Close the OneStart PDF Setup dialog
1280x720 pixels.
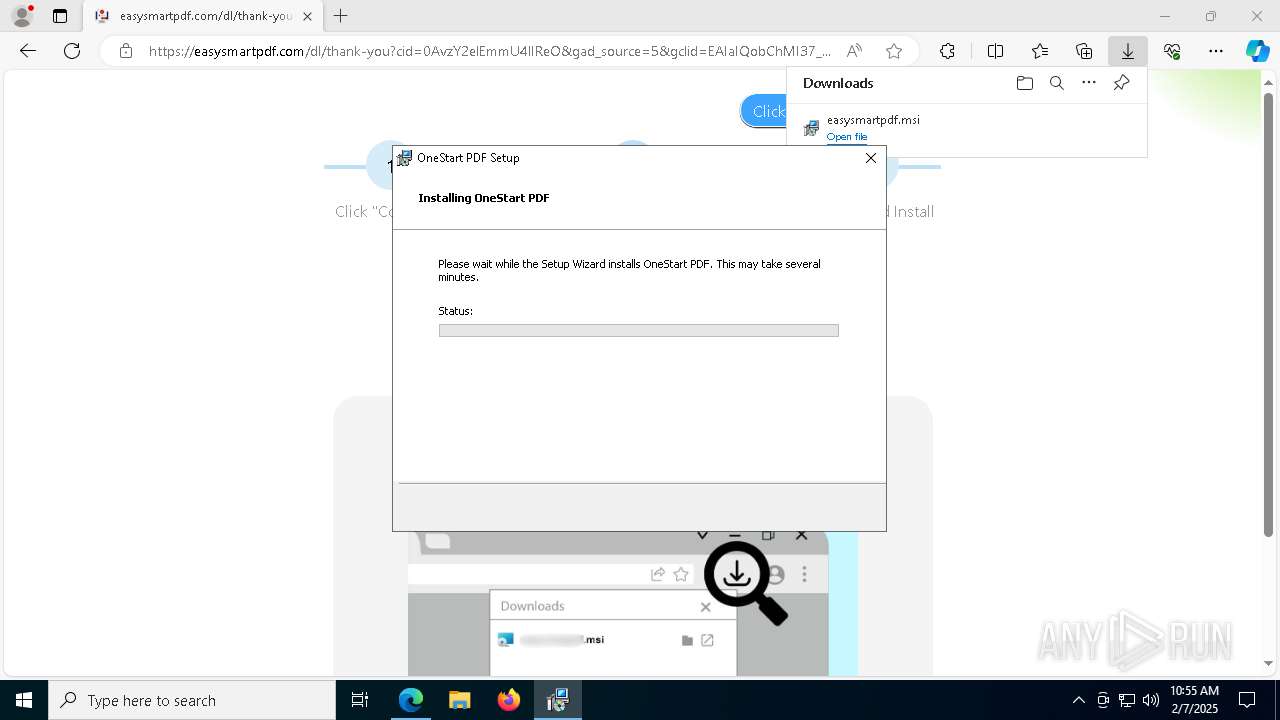(x=870, y=158)
